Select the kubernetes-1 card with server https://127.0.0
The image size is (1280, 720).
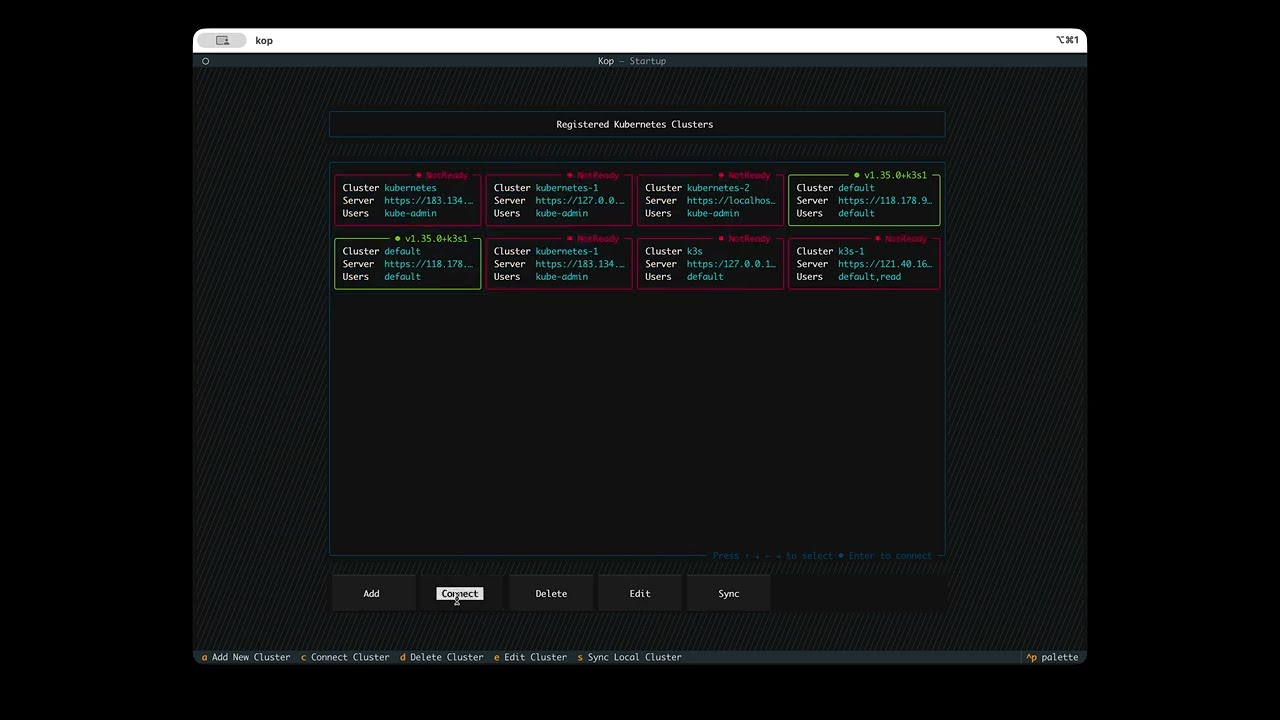coord(559,200)
